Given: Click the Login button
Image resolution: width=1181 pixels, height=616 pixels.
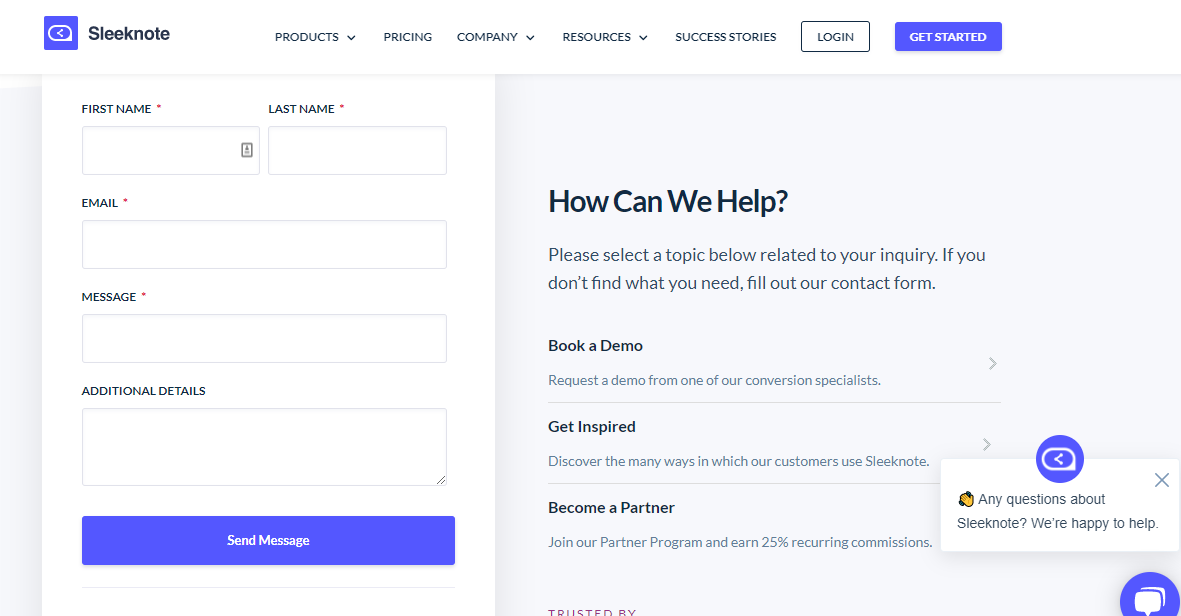Looking at the screenshot, I should pos(835,37).
